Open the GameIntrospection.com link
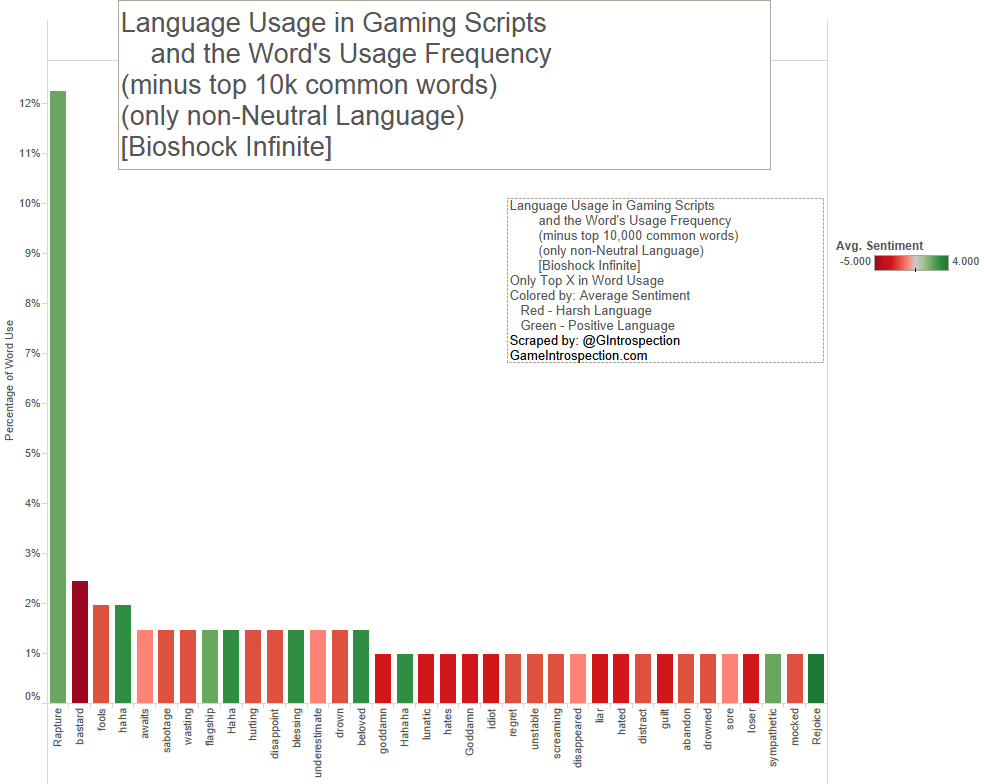The height and width of the screenshot is (784, 984). coord(578,355)
